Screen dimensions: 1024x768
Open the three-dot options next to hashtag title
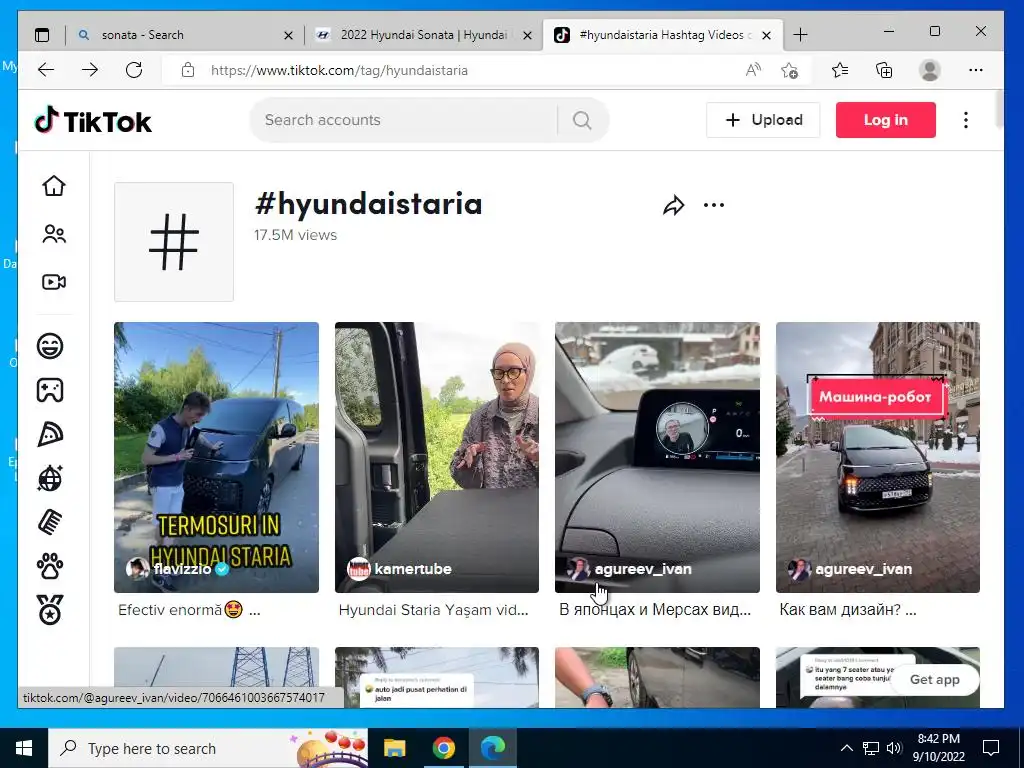click(714, 205)
